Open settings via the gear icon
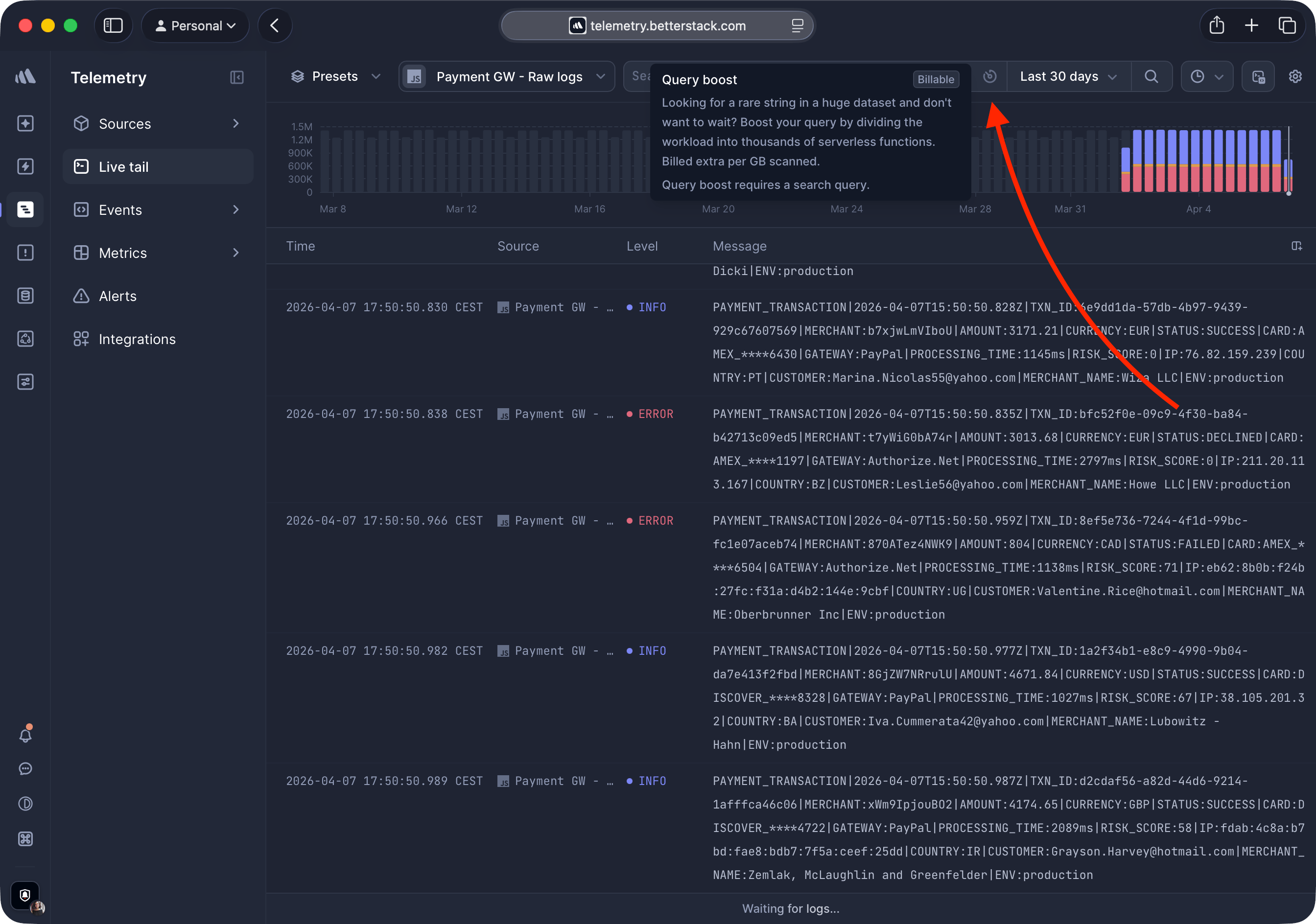Image resolution: width=1316 pixels, height=924 pixels. click(x=1295, y=76)
